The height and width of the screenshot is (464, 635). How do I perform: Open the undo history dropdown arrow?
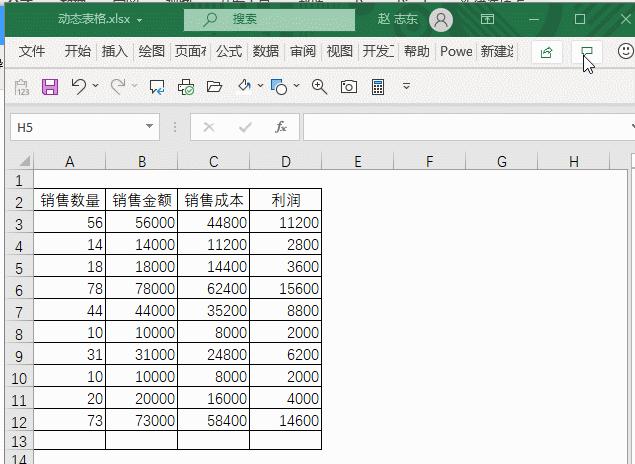[96, 85]
